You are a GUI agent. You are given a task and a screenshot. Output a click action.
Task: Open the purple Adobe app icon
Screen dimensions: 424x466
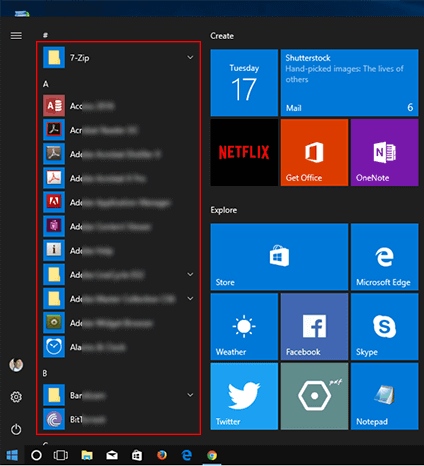54,226
